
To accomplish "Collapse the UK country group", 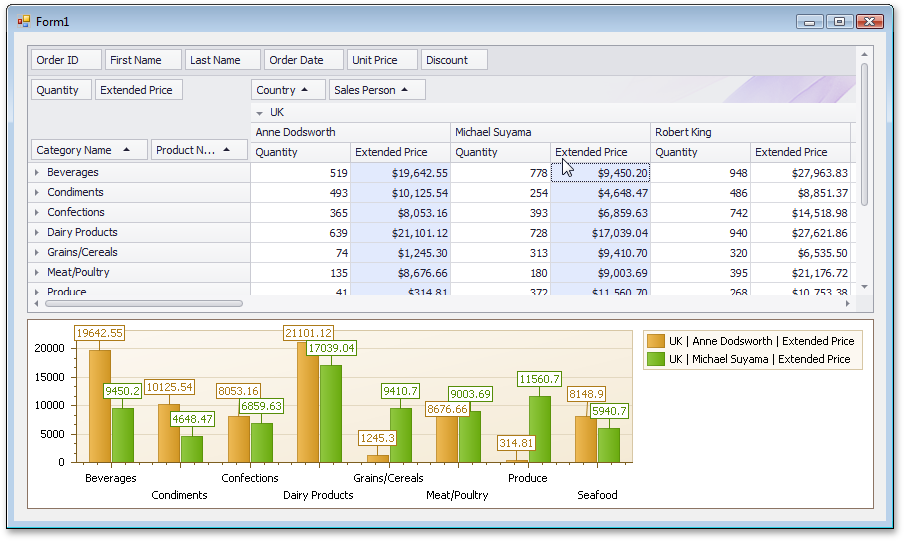I will (x=259, y=113).
